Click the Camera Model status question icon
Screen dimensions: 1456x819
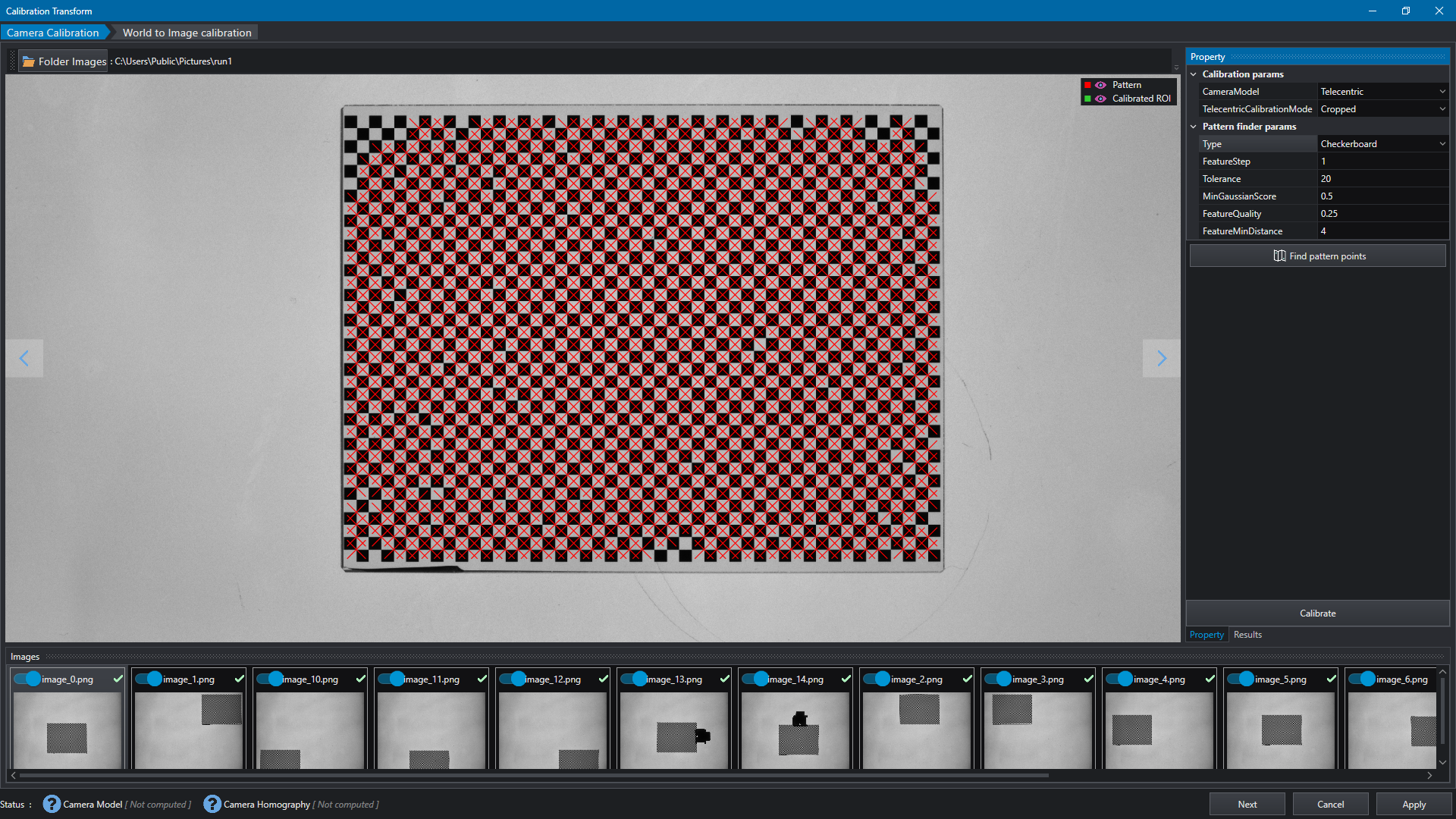(52, 804)
